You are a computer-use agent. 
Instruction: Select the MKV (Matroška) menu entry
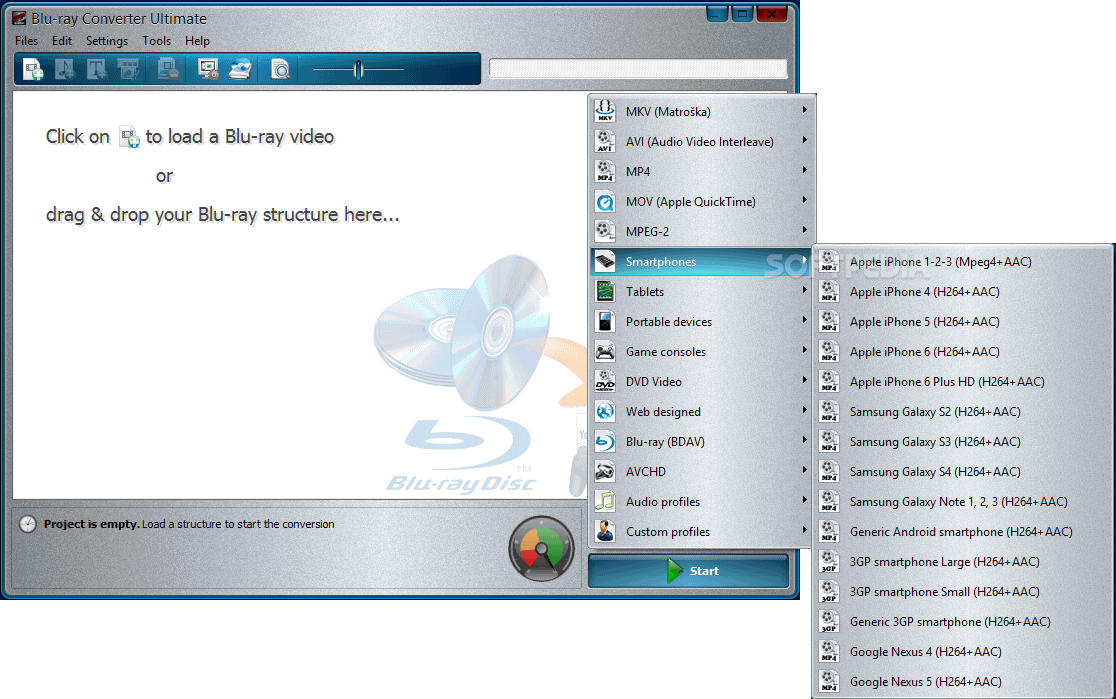tap(701, 112)
